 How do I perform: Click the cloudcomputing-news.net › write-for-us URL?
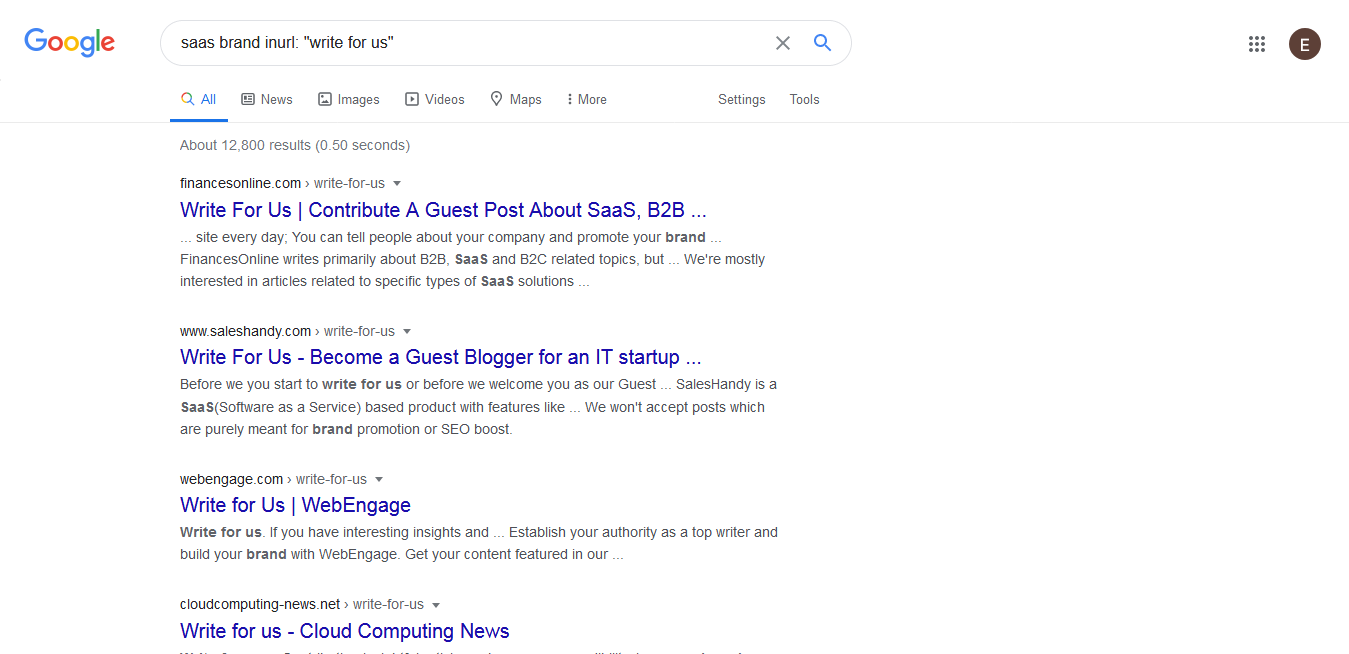tap(302, 604)
